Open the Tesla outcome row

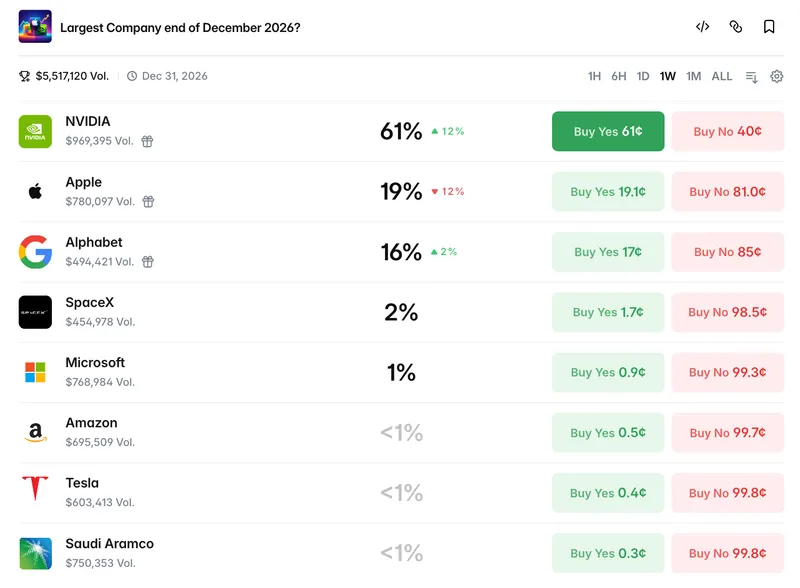(401, 493)
